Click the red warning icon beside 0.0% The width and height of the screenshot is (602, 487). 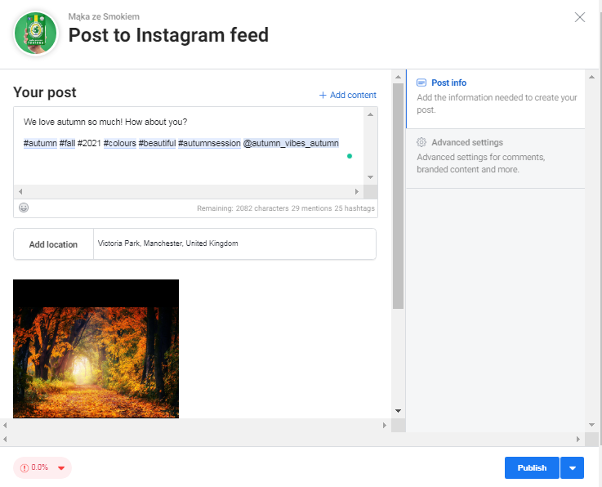[x=24, y=468]
